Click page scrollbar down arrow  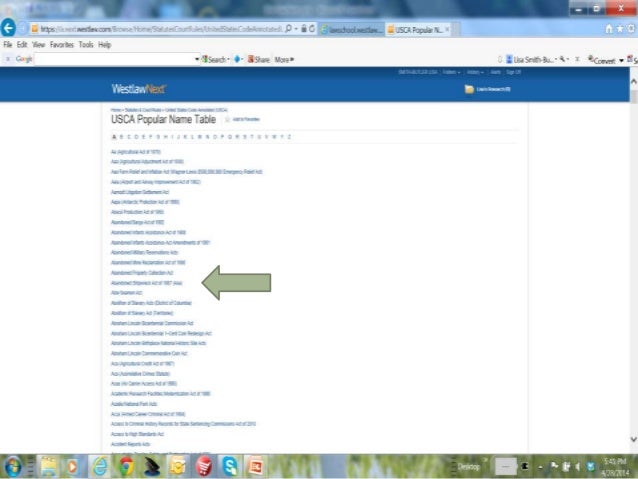(x=634, y=440)
